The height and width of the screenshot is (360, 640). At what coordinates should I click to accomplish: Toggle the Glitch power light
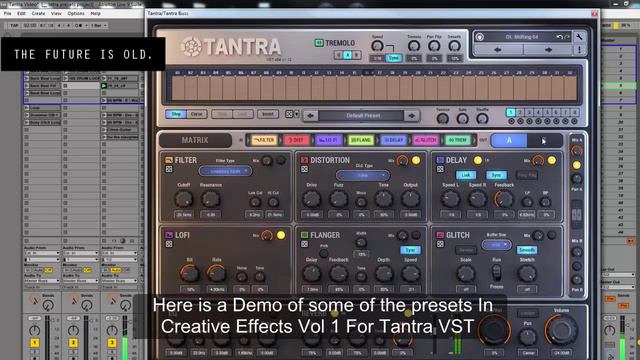[551, 235]
